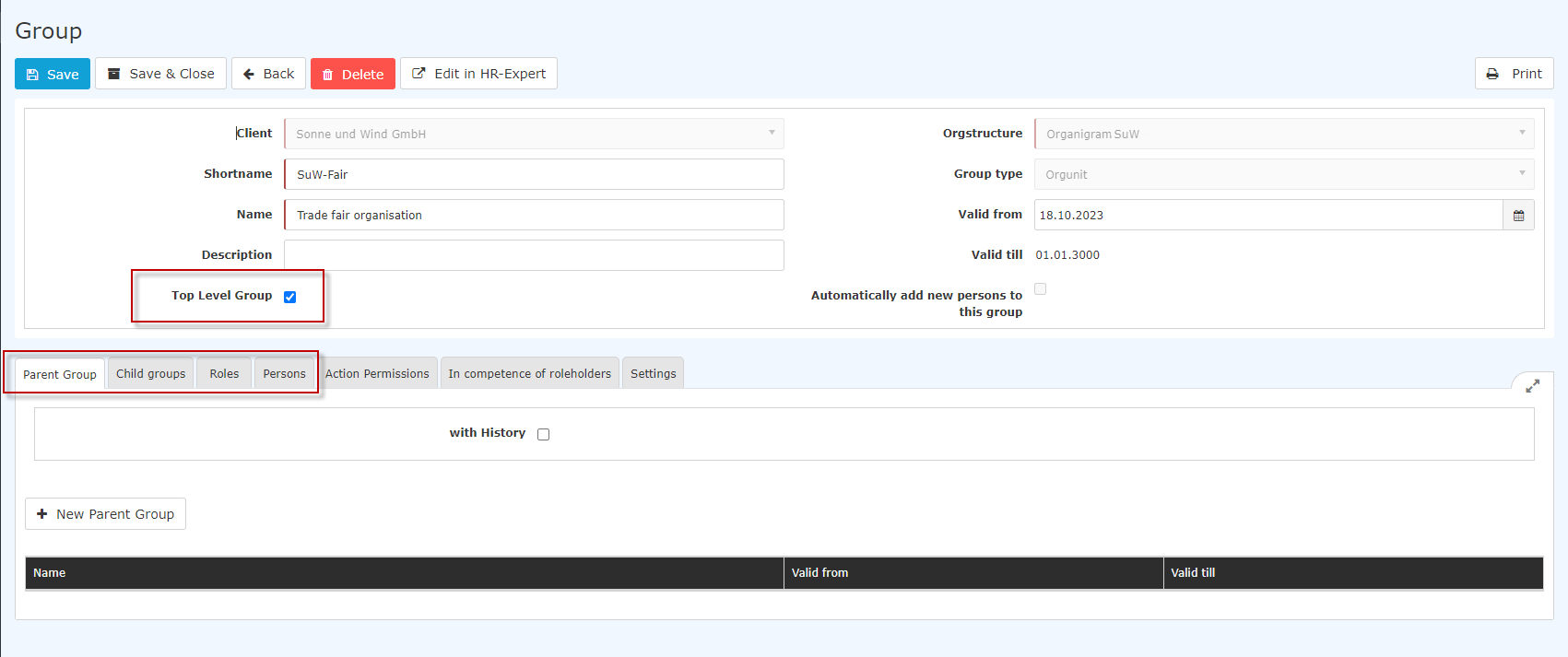
Task: Open the Client dropdown
Action: pos(534,134)
